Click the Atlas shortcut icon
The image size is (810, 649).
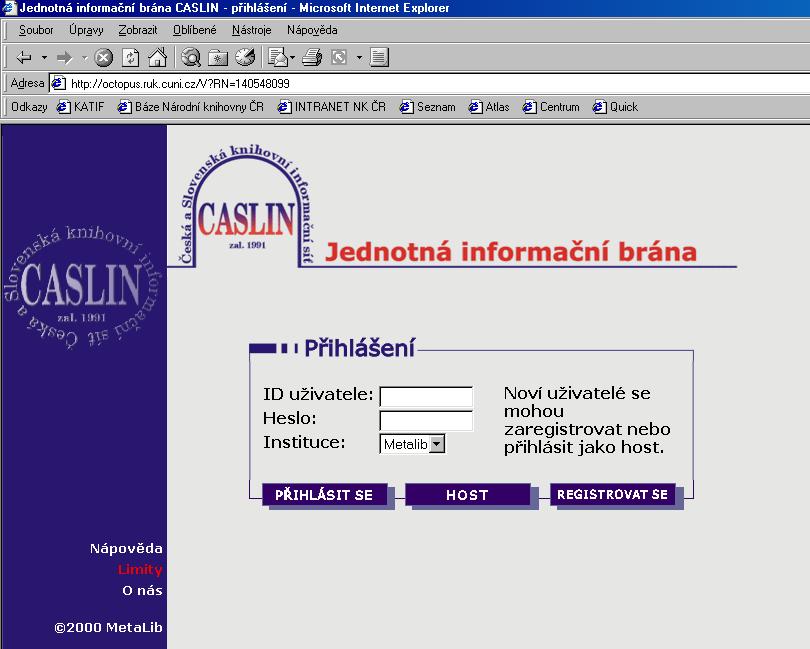pos(476,107)
